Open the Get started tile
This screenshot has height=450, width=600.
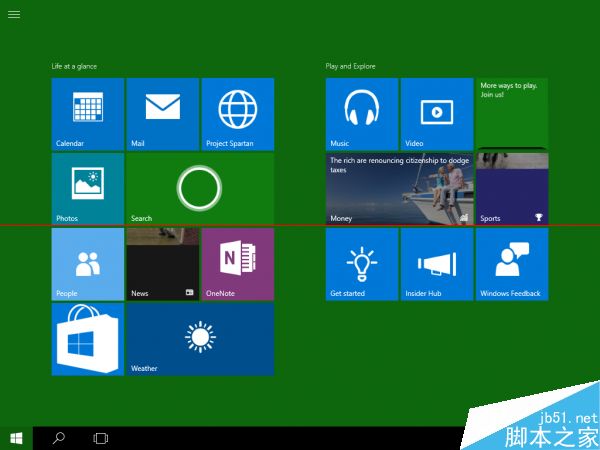[362, 264]
